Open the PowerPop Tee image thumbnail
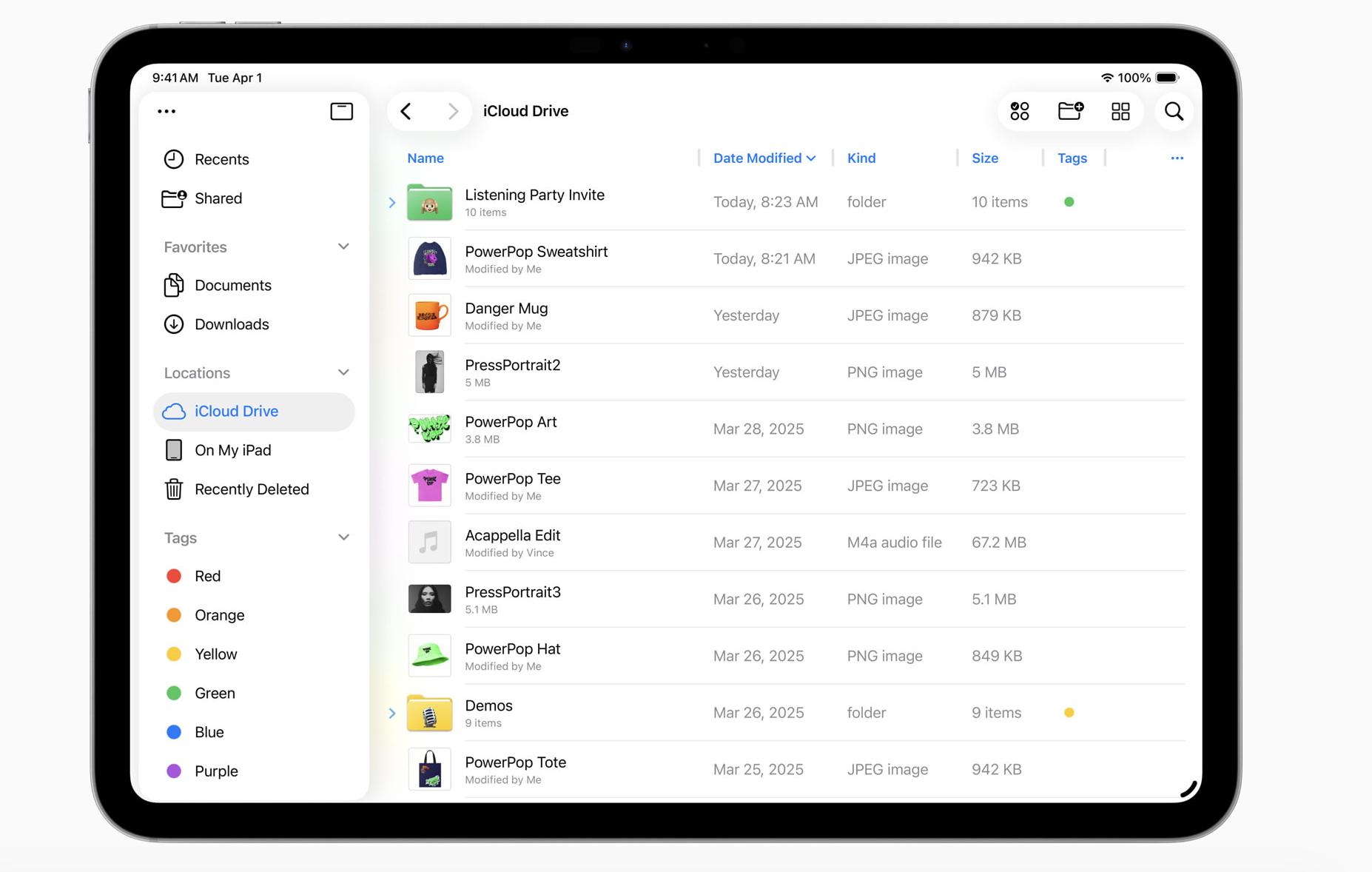The width and height of the screenshot is (1372, 872). [x=429, y=486]
